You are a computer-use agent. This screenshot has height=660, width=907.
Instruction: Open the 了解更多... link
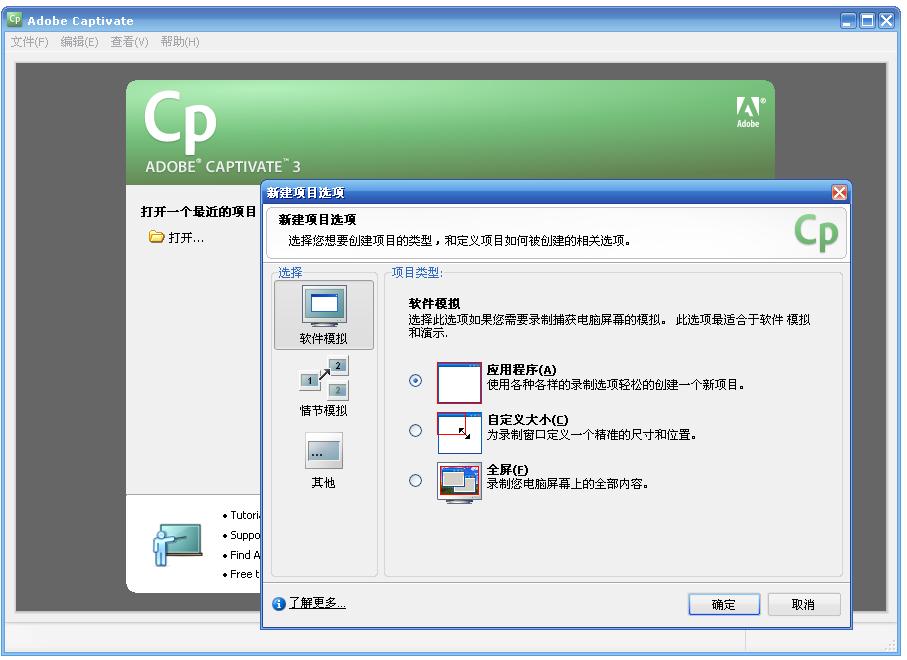tap(317, 603)
